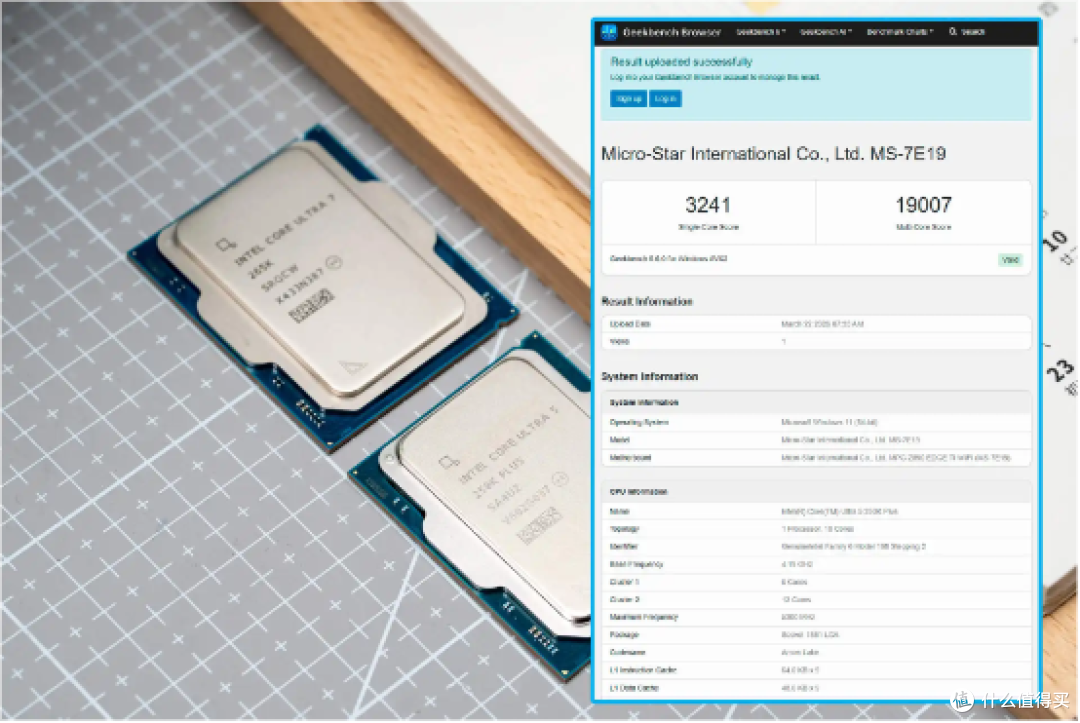Click the Geekbench logo icon

tap(609, 32)
